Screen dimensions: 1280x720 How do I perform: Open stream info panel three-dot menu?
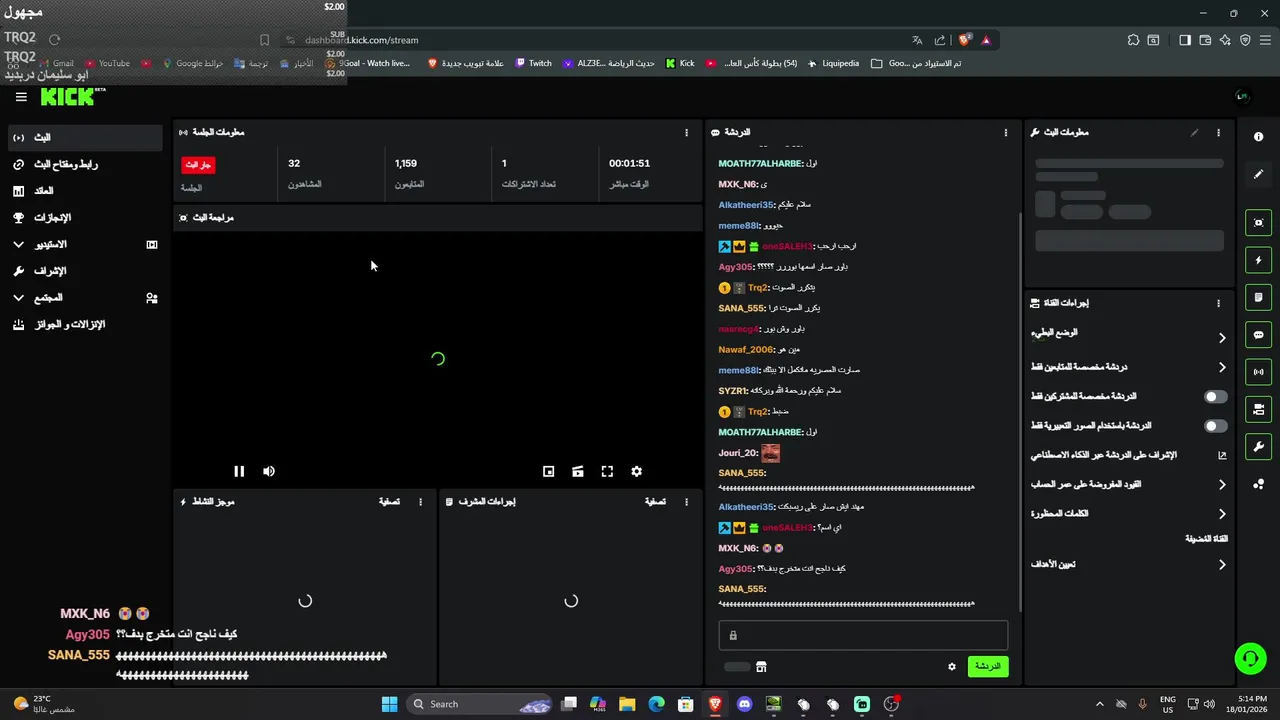1218,132
